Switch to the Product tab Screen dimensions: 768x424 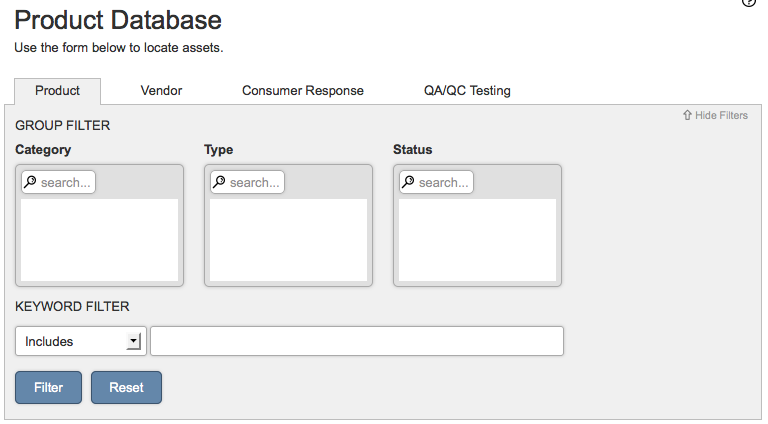click(57, 91)
